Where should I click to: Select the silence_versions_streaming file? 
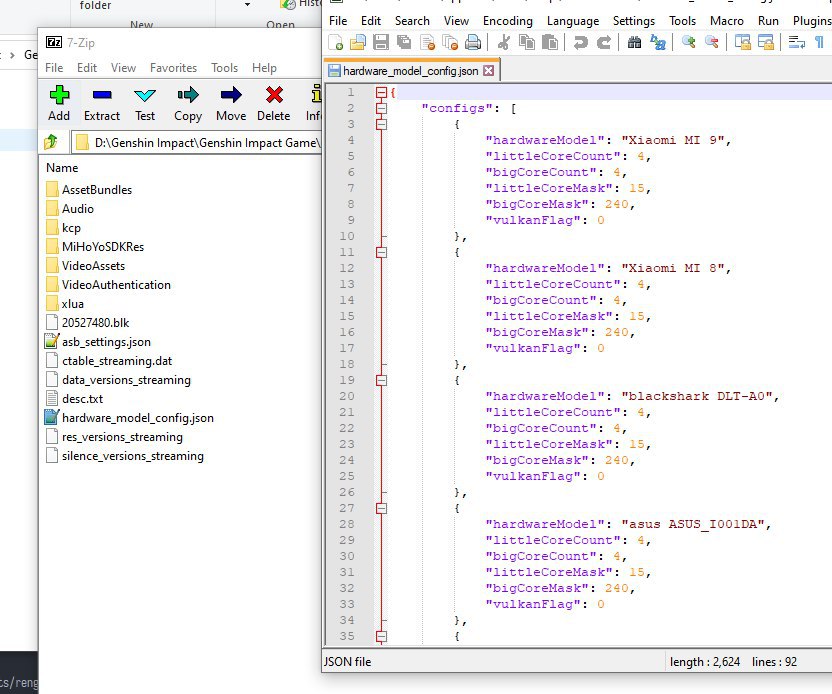125,456
